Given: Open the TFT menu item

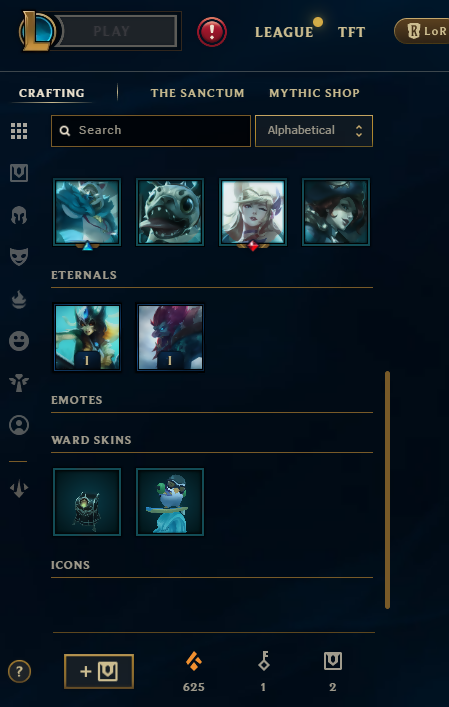Looking at the screenshot, I should click(x=352, y=32).
